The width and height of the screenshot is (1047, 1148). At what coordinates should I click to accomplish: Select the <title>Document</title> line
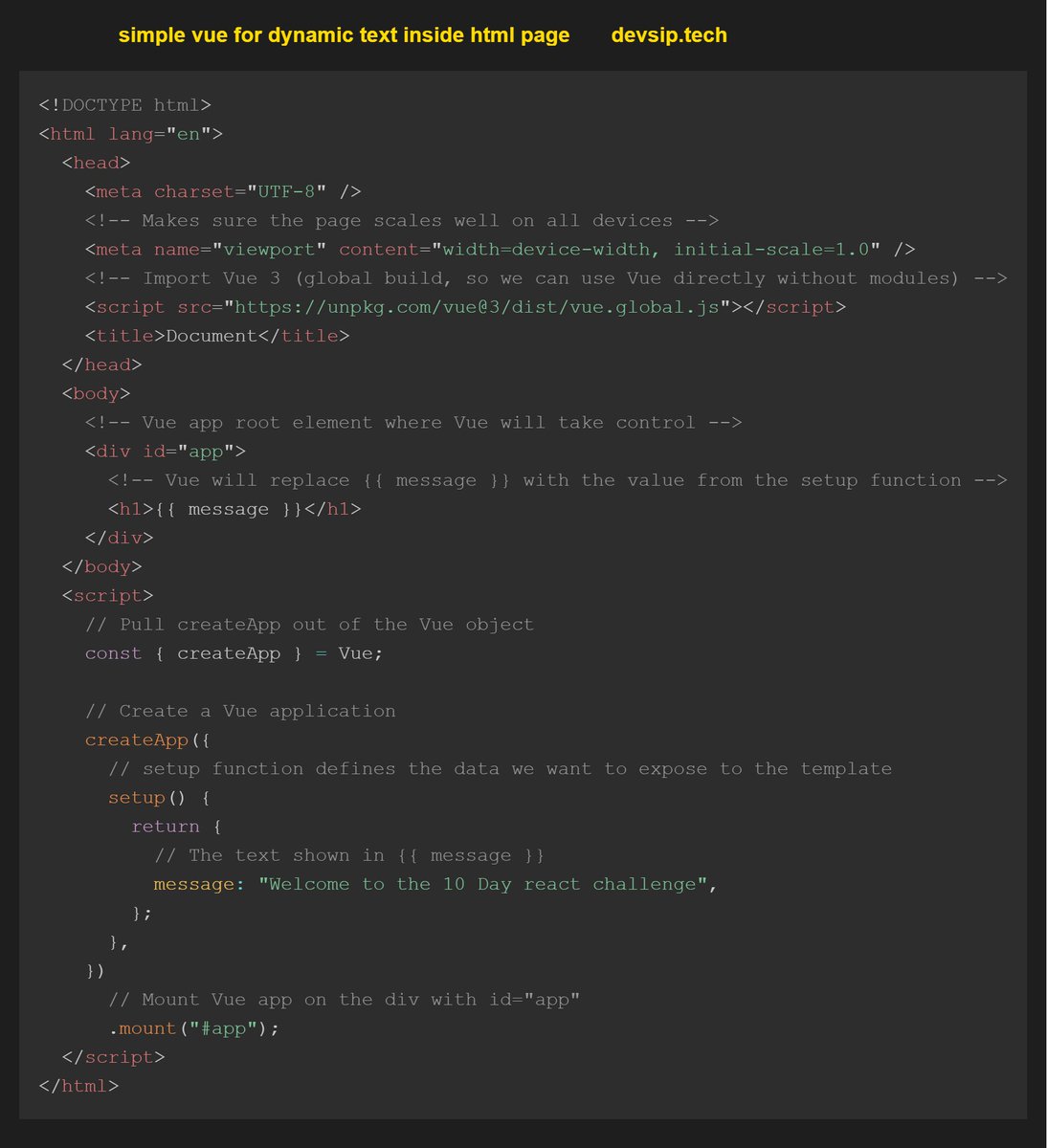pyautogui.click(x=217, y=336)
